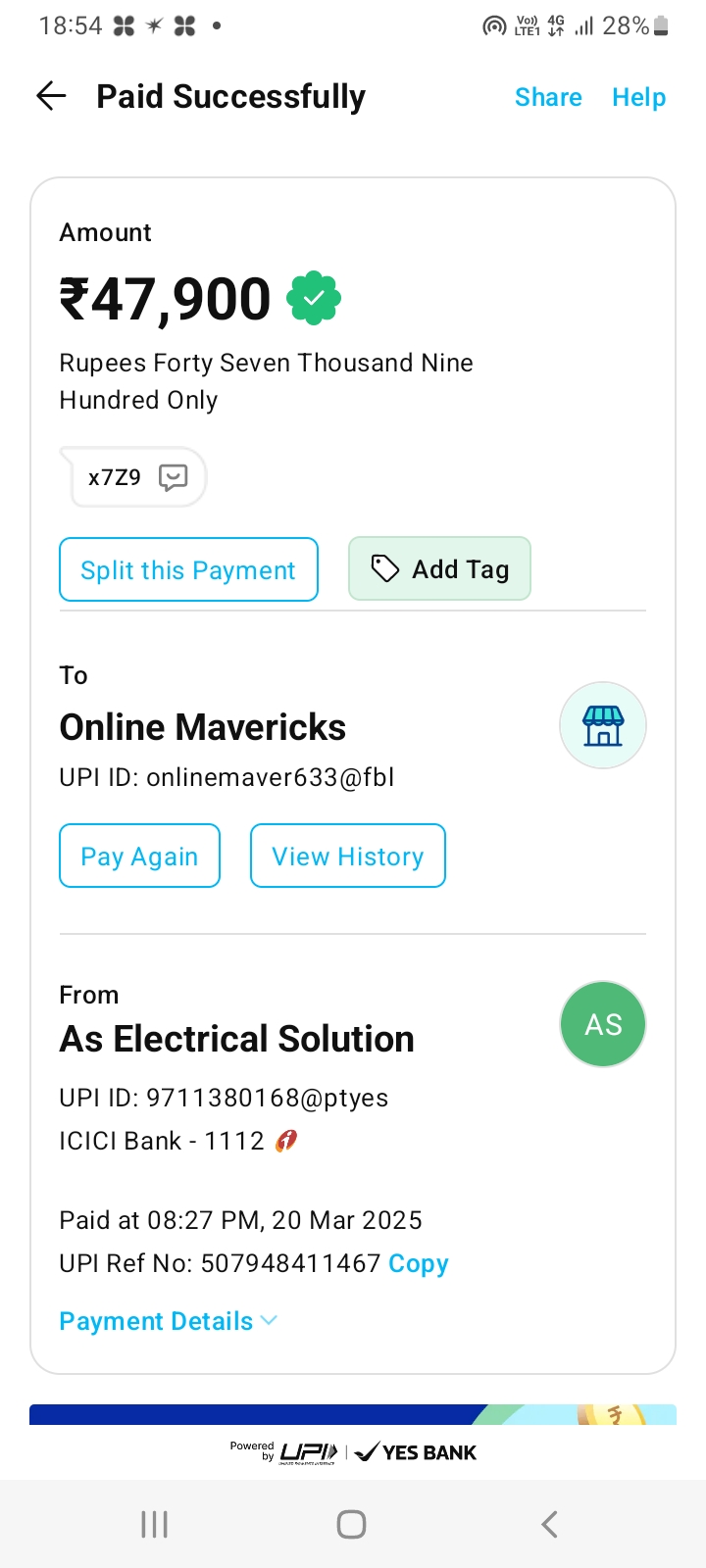Tap the battery status icon
This screenshot has width=706, height=1568.
[661, 26]
